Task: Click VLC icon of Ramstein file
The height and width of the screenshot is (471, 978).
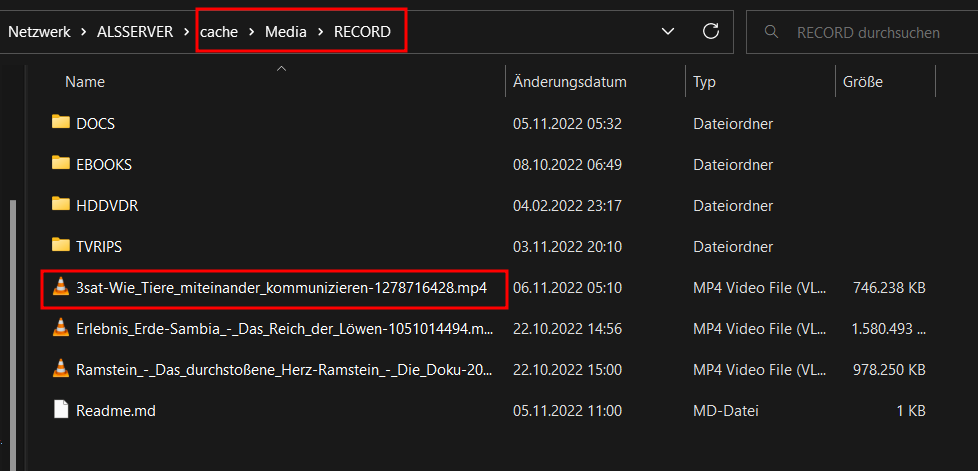Action: (61, 369)
